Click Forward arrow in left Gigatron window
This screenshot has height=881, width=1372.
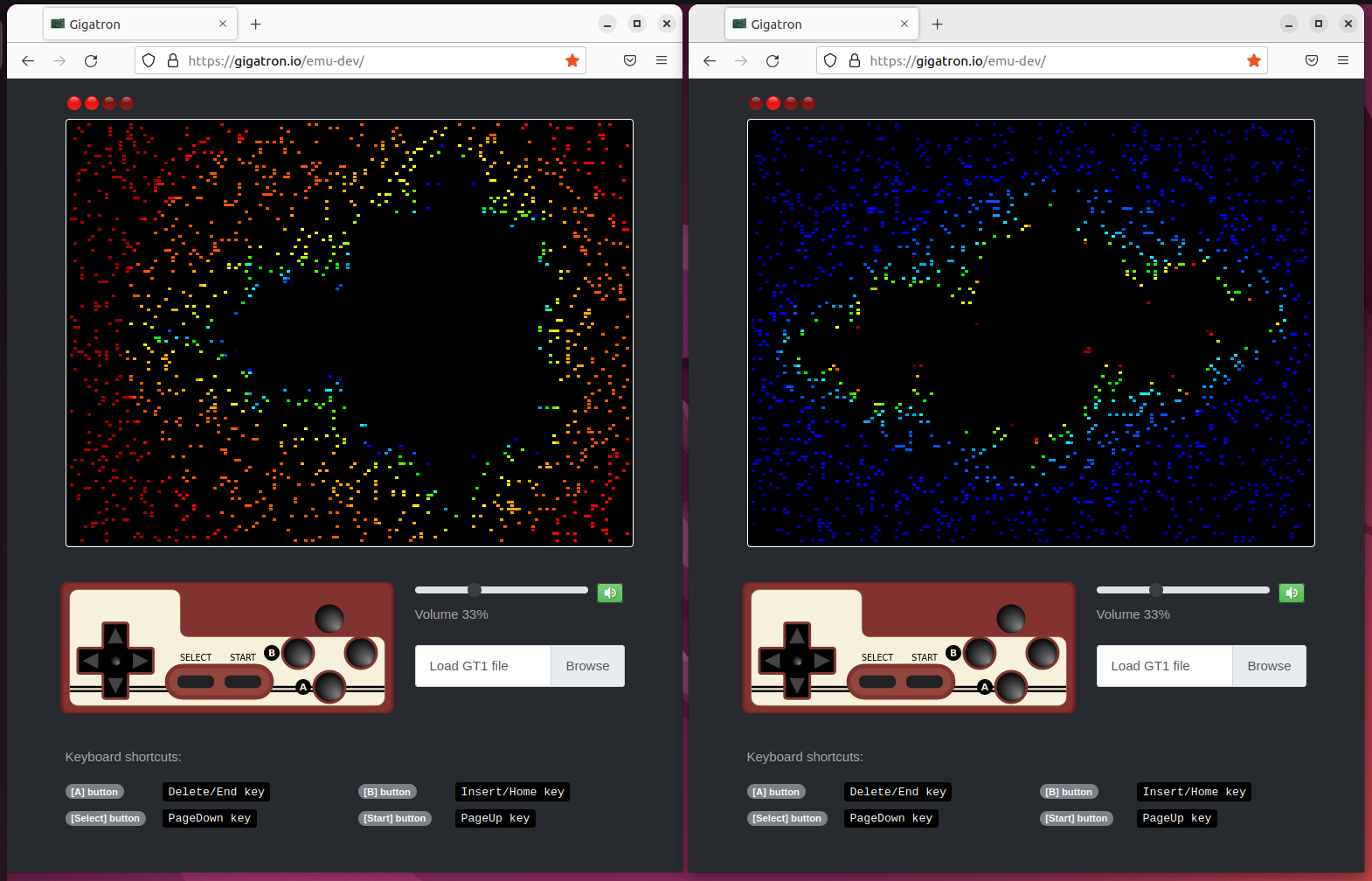pos(59,60)
